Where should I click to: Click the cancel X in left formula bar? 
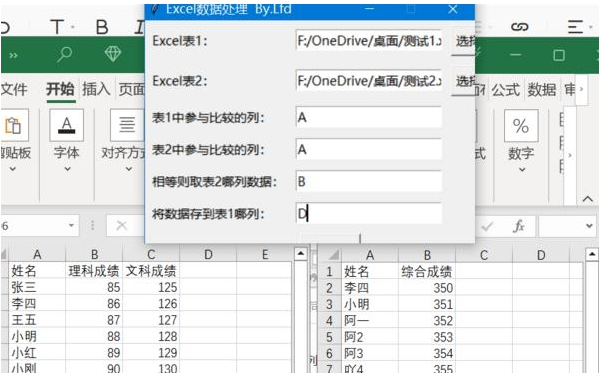122,225
